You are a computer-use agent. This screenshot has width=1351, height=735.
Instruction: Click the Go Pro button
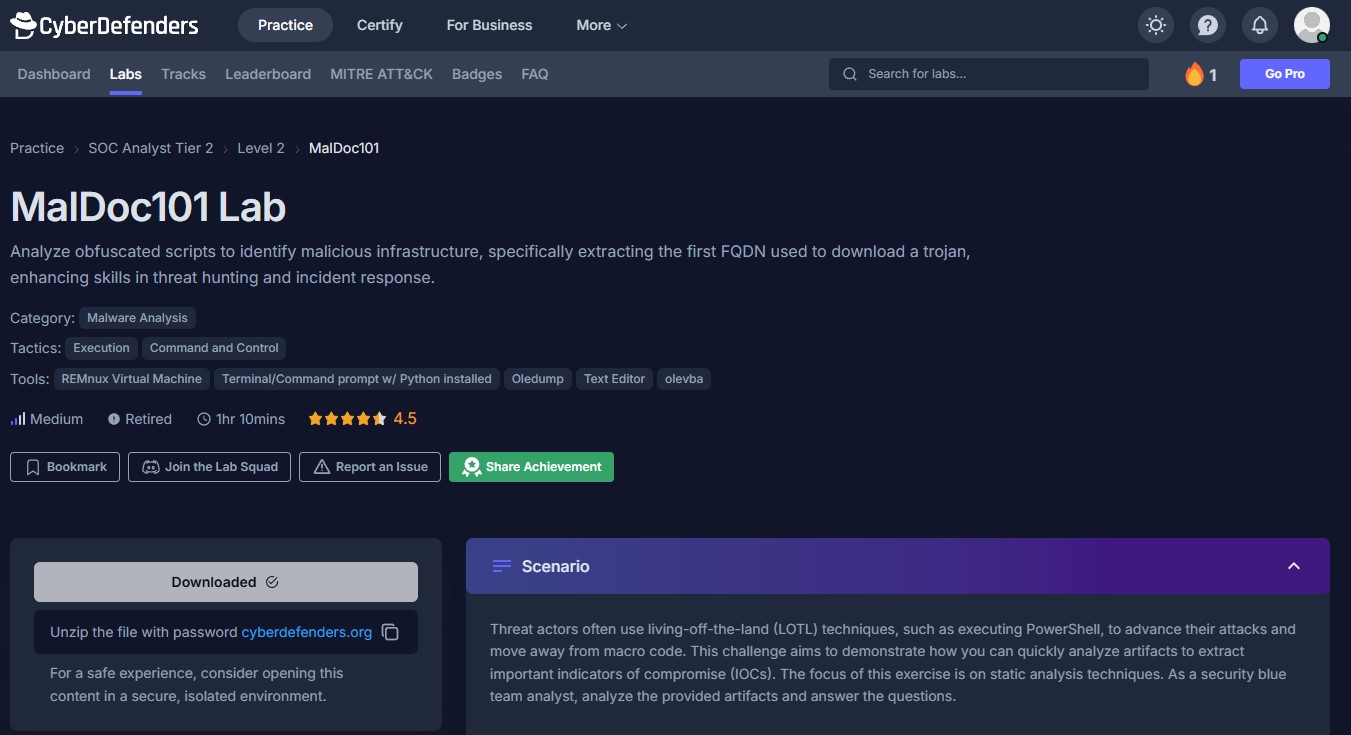(x=1285, y=74)
